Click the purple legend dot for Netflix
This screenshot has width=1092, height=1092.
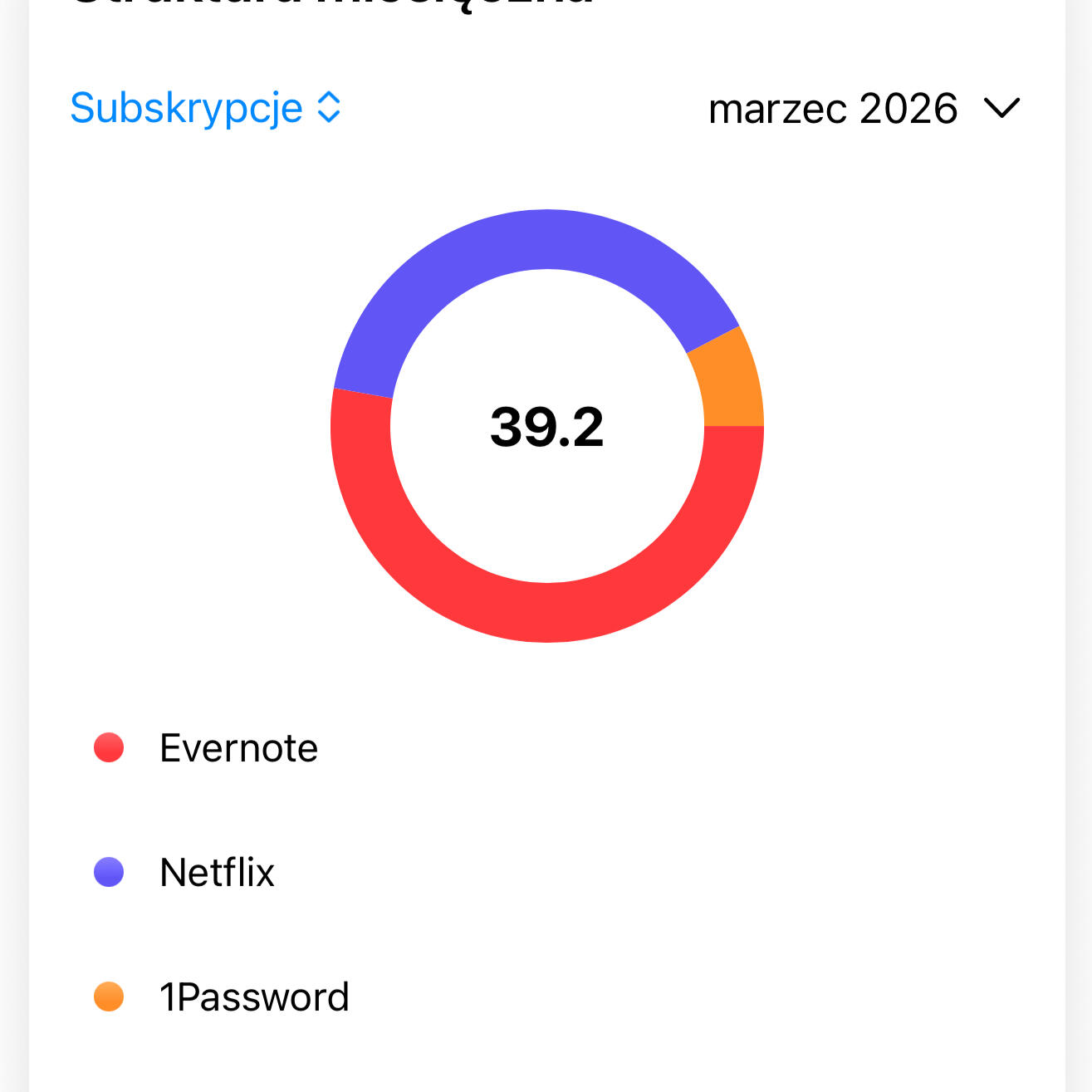[x=109, y=872]
